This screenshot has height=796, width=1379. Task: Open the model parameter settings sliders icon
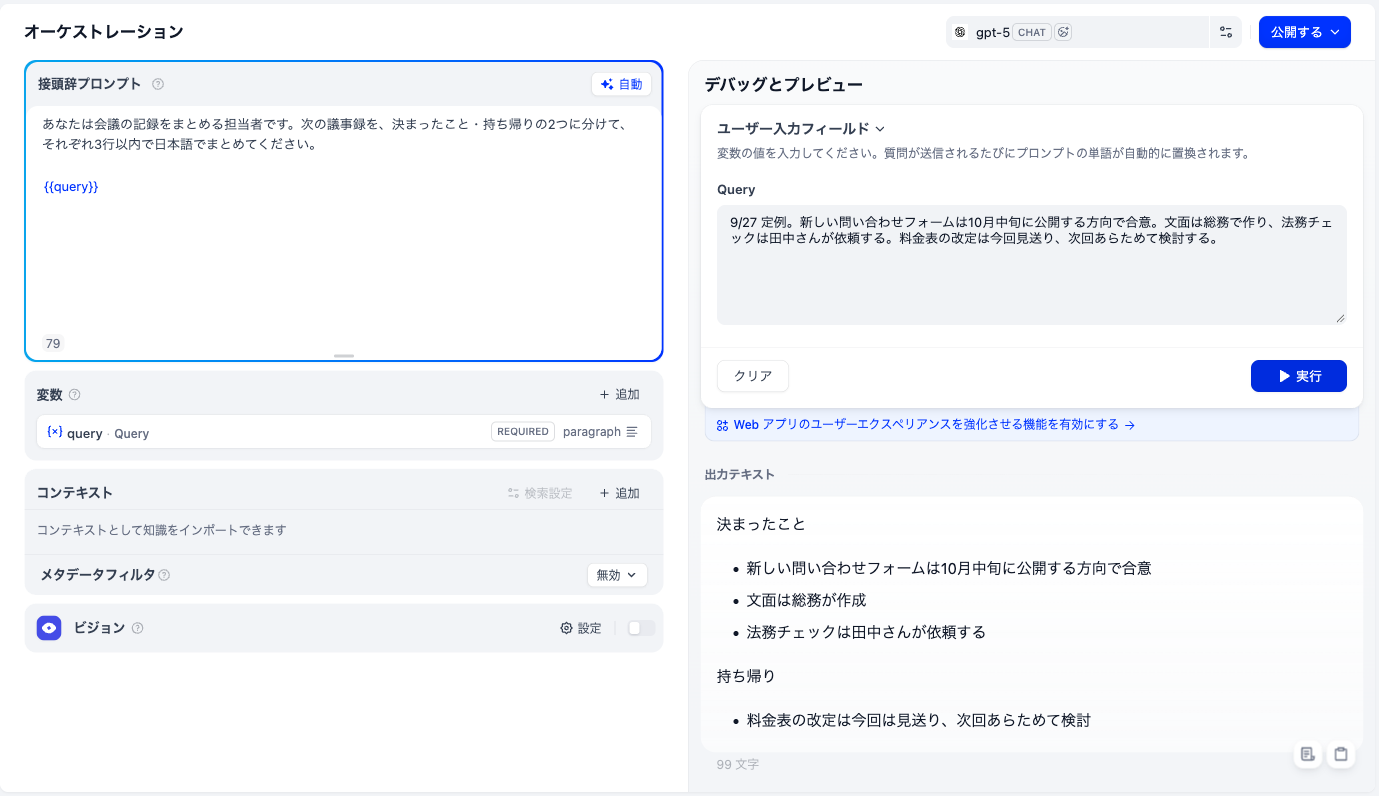click(1226, 32)
